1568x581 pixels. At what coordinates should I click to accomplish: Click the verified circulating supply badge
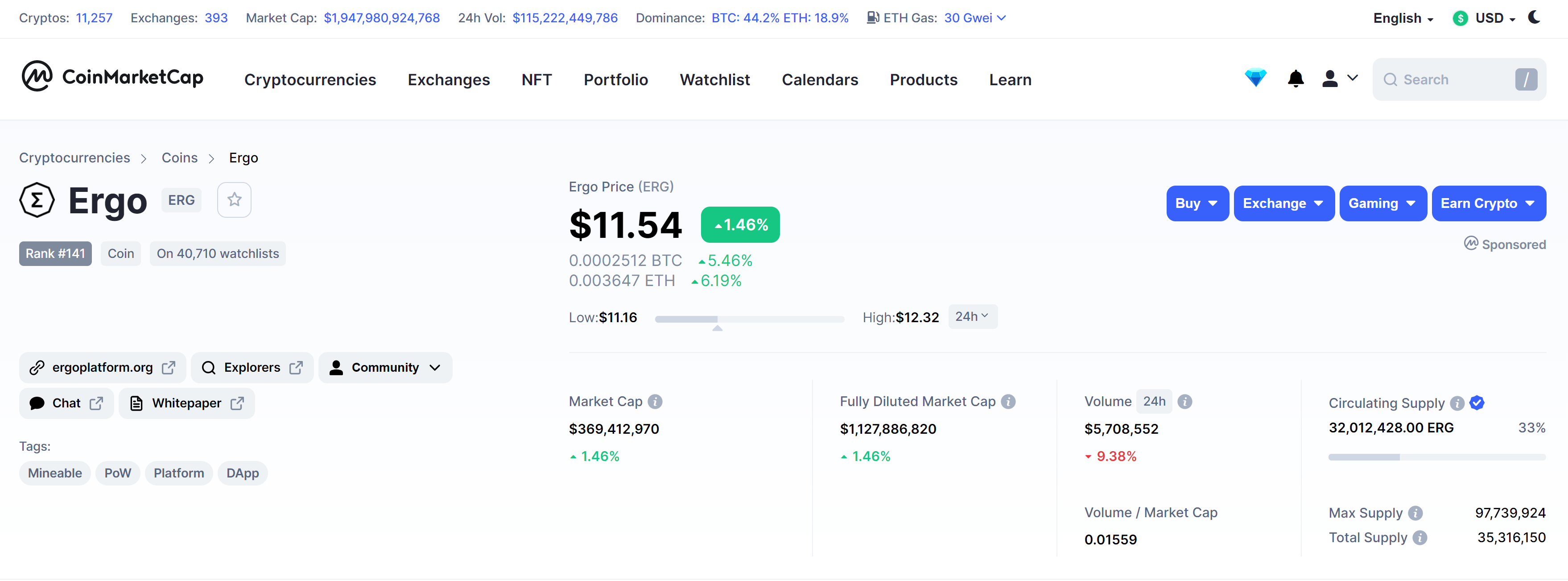(x=1477, y=403)
